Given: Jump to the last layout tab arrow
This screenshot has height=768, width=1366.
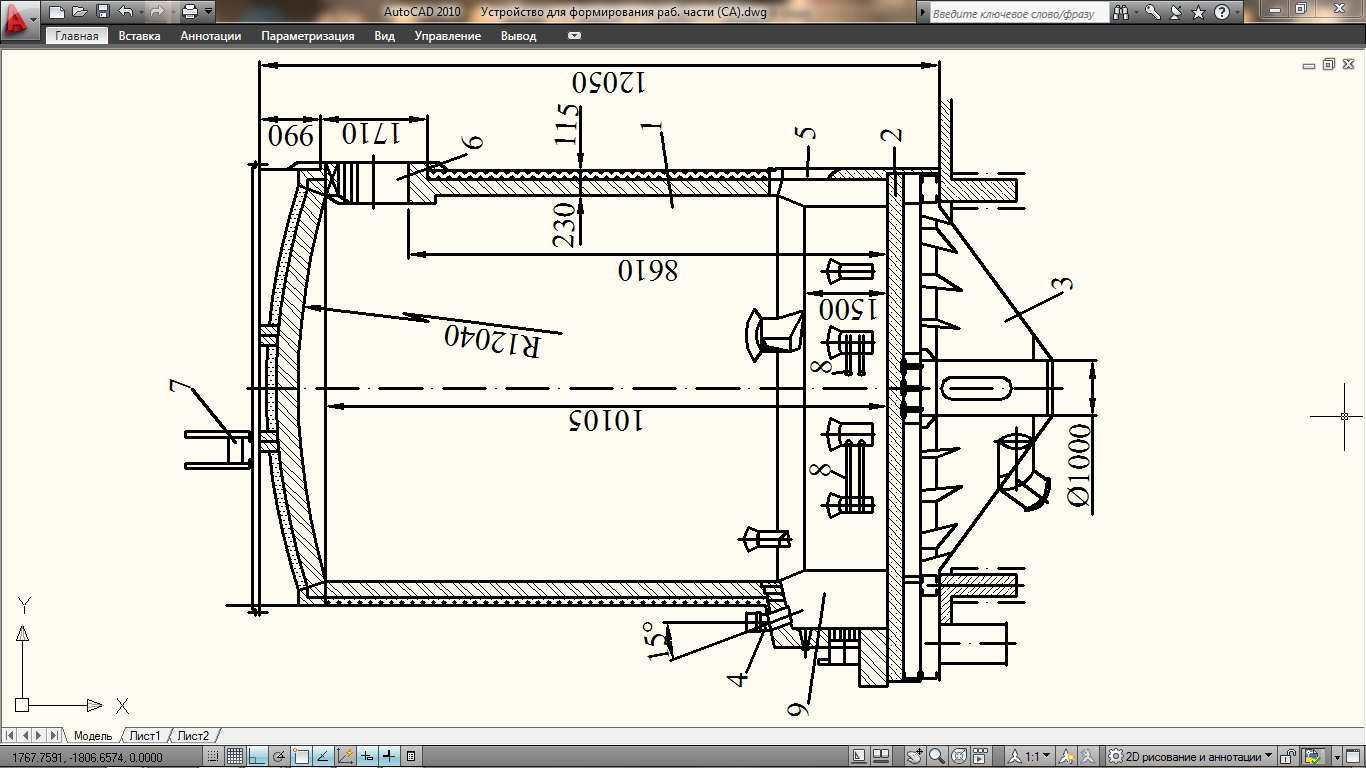Looking at the screenshot, I should coord(54,736).
